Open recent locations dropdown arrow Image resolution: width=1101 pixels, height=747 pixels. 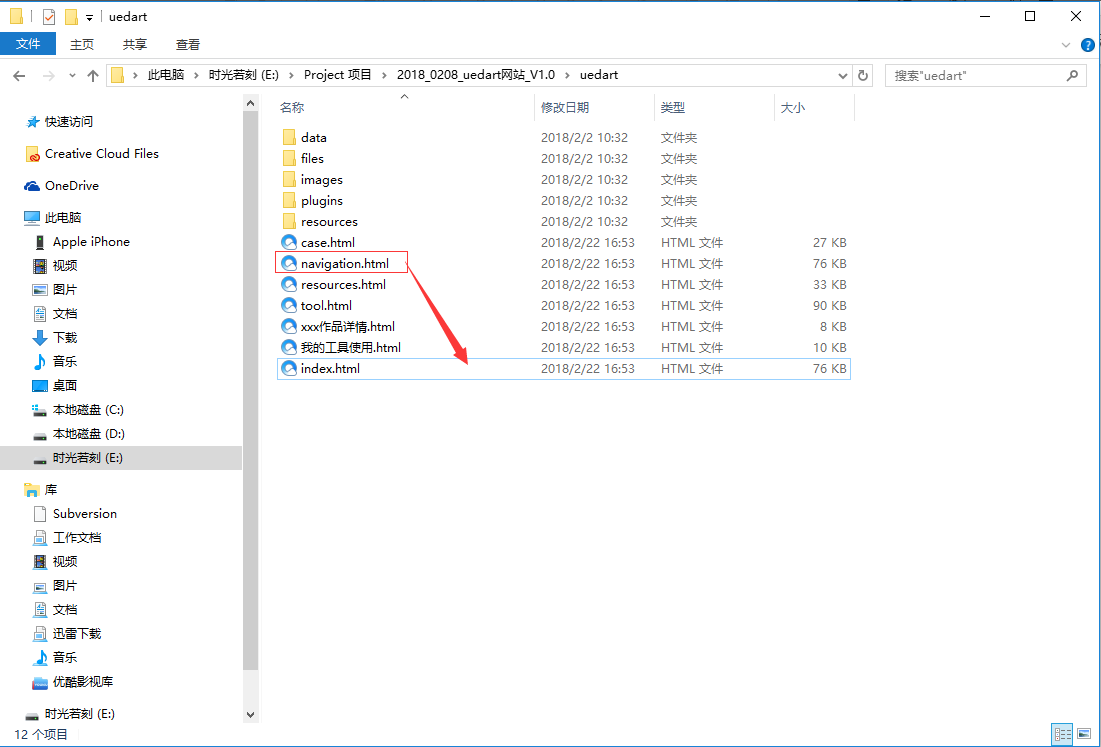point(71,75)
